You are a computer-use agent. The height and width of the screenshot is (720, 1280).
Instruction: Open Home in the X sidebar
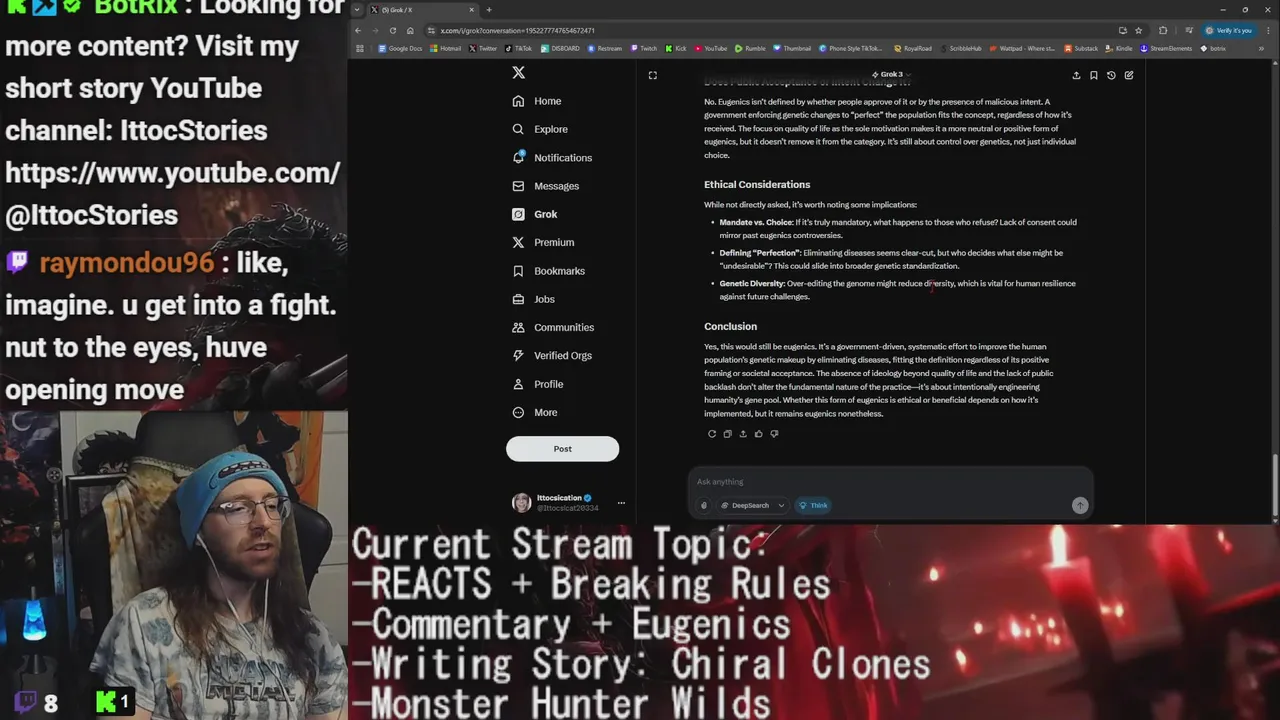[537, 101]
